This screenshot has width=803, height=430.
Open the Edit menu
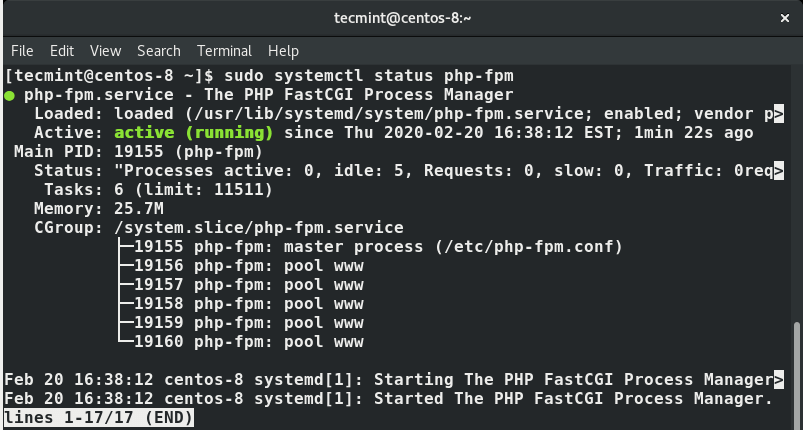coord(62,50)
